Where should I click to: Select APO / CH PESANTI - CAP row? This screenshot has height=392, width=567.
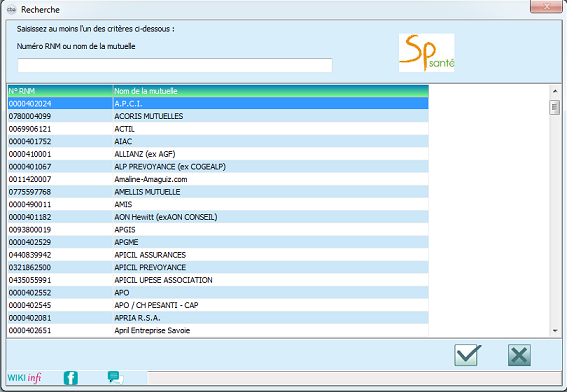click(x=218, y=305)
